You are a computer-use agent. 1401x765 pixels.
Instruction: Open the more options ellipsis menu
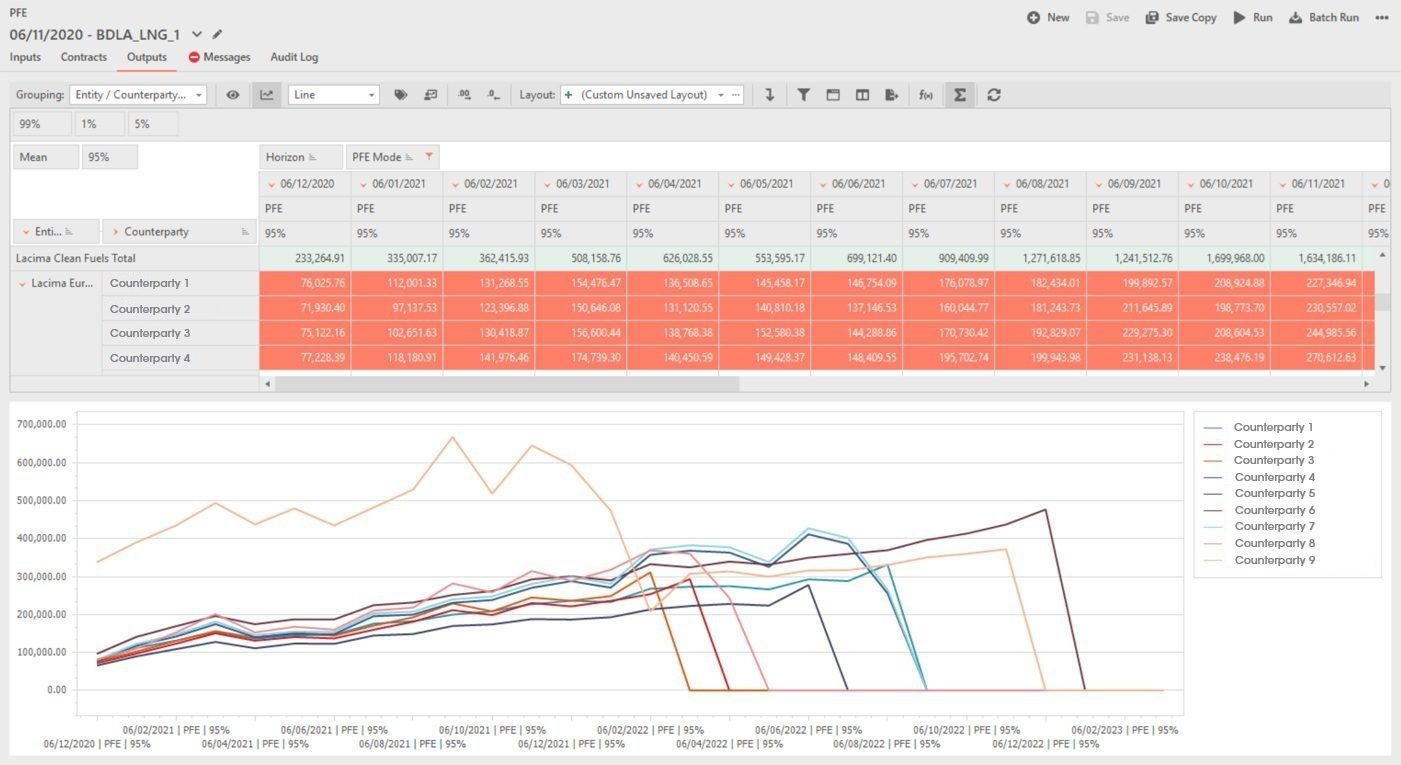point(1382,18)
